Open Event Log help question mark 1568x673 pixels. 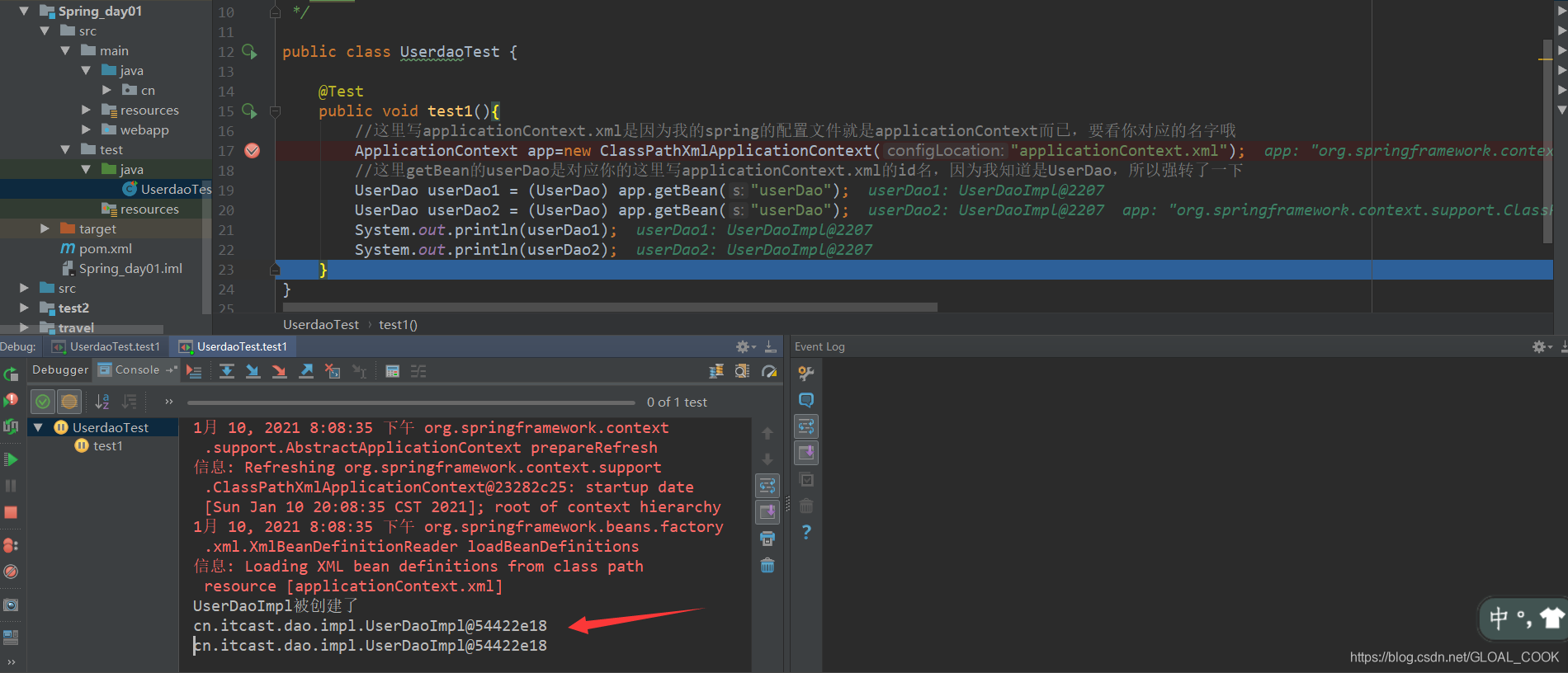click(806, 532)
